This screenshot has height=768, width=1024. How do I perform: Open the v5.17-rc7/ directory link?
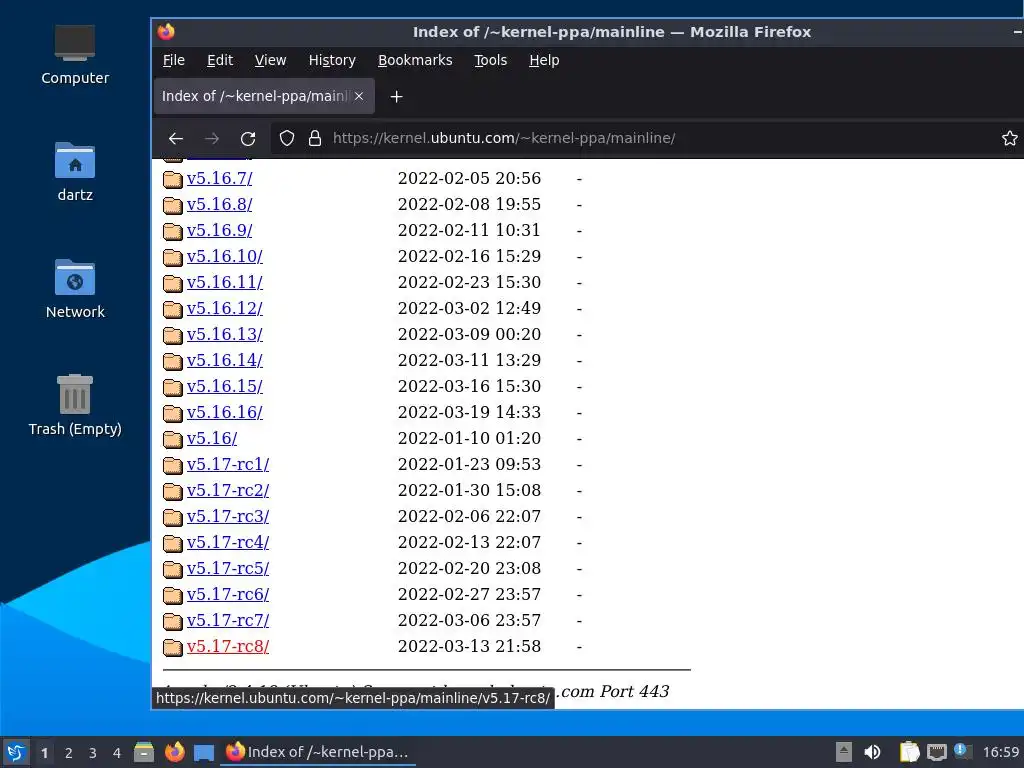(x=228, y=620)
